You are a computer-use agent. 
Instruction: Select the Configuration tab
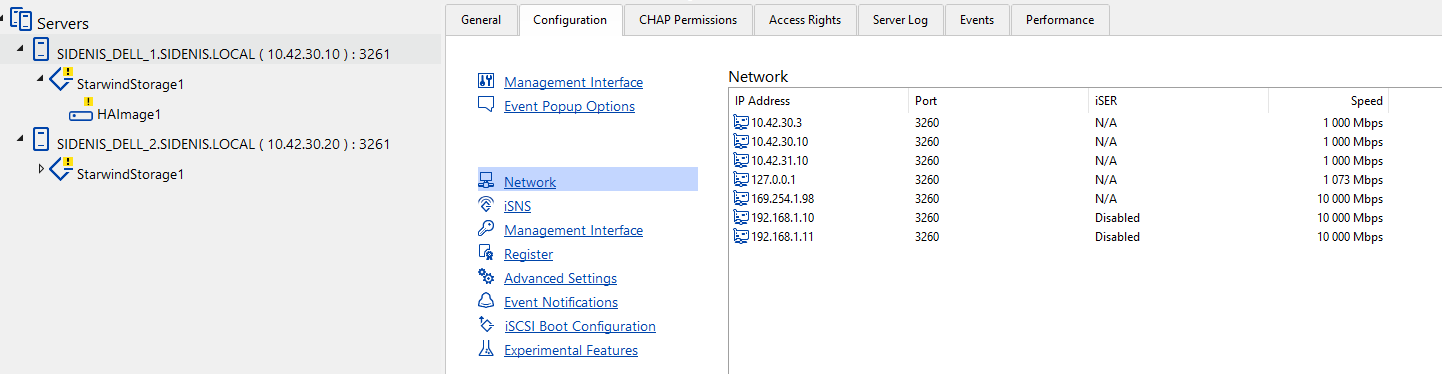point(570,19)
